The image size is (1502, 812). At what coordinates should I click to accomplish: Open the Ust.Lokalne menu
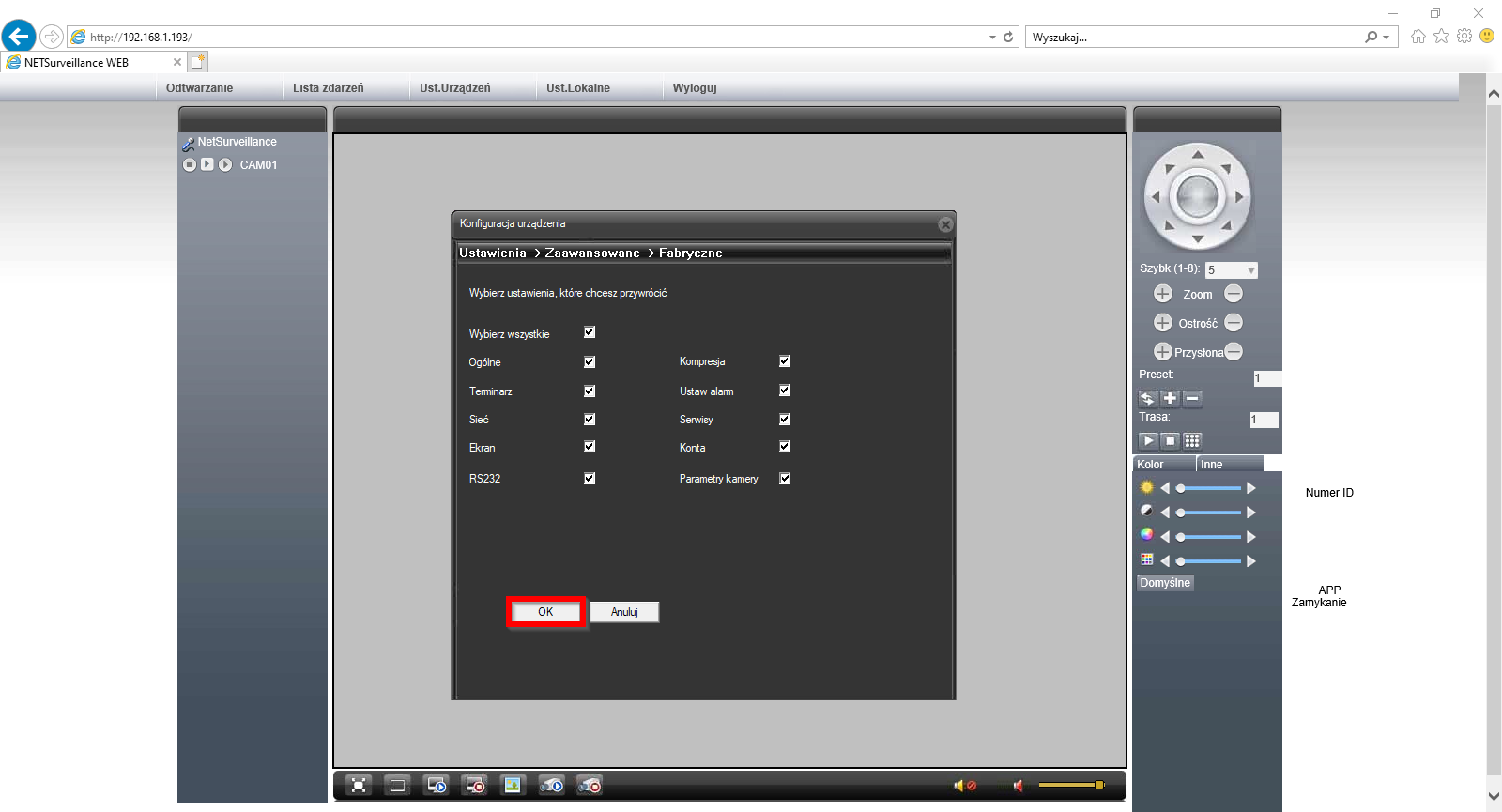click(578, 88)
